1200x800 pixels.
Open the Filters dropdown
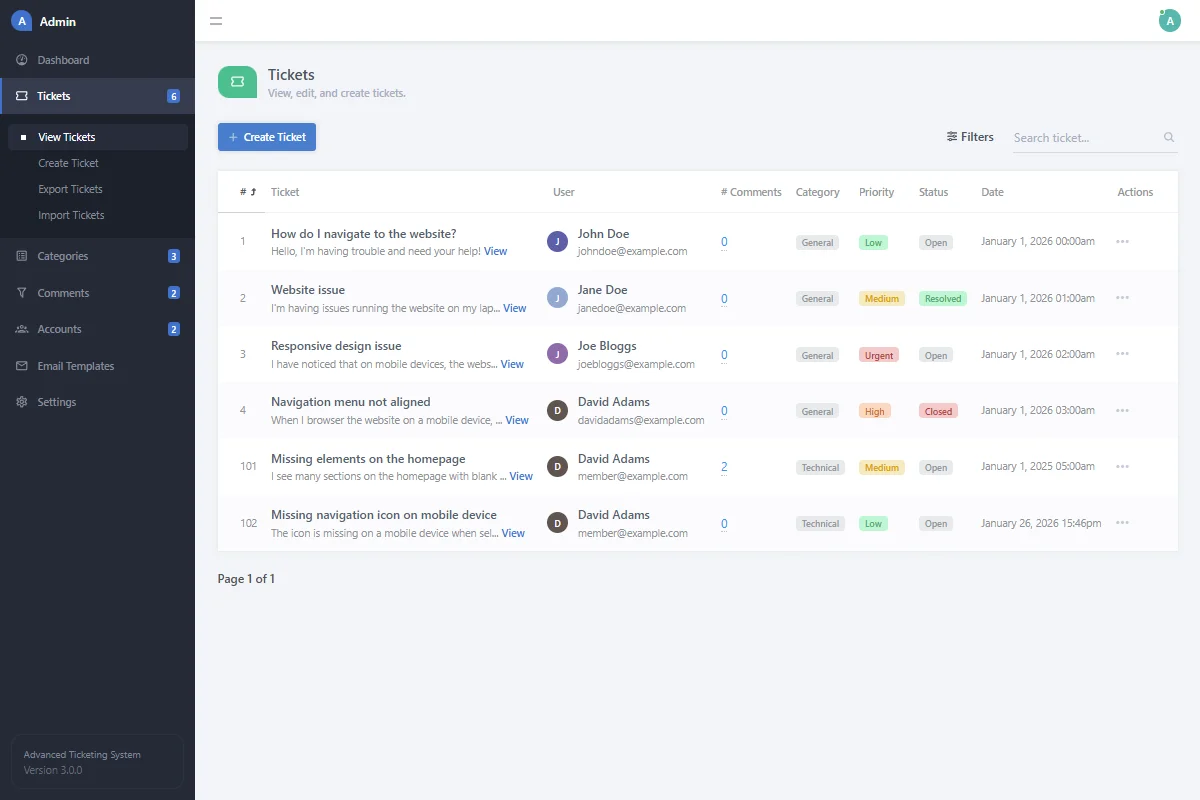coord(970,137)
